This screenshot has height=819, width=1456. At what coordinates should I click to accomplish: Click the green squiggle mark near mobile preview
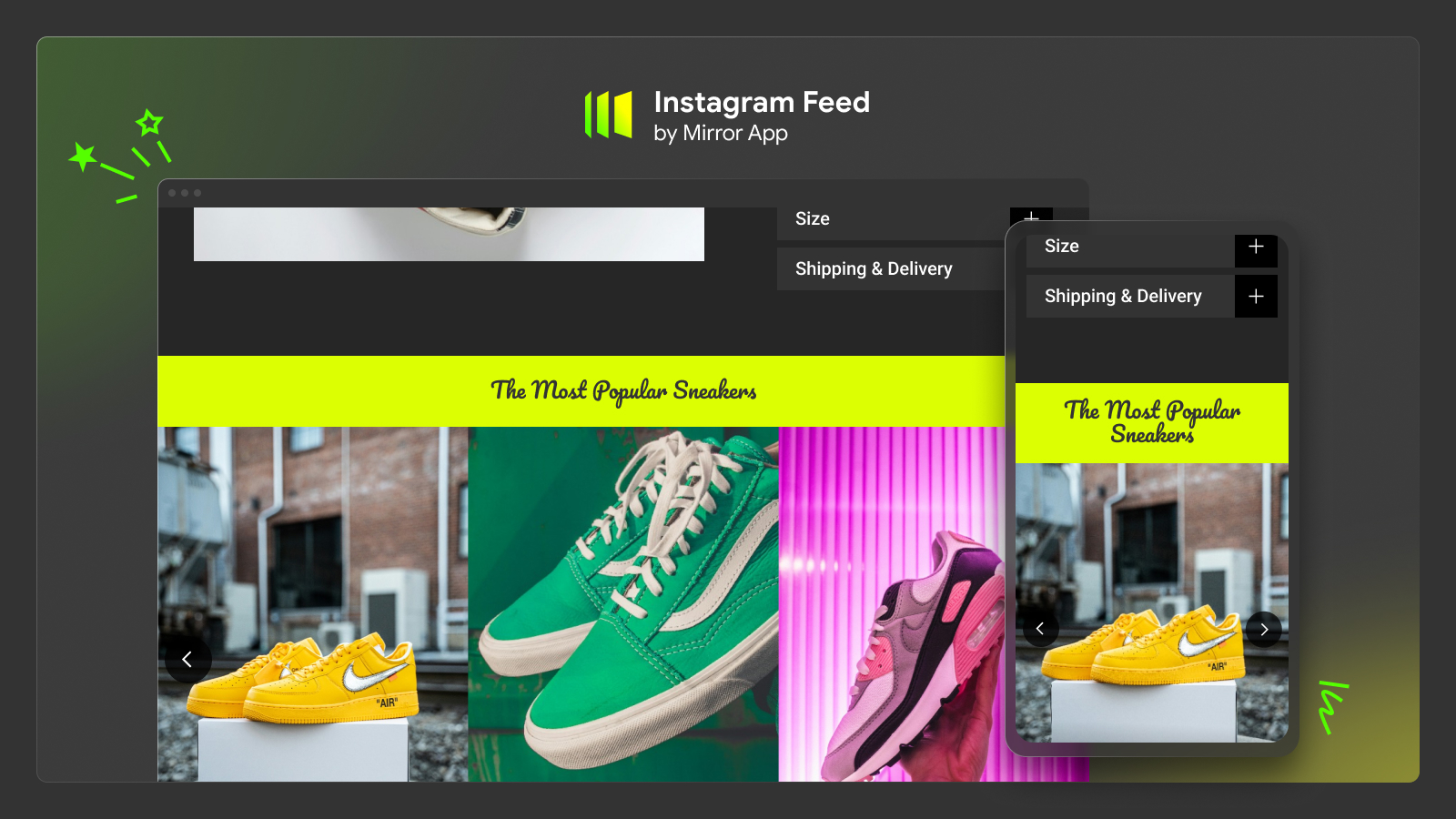[1332, 705]
